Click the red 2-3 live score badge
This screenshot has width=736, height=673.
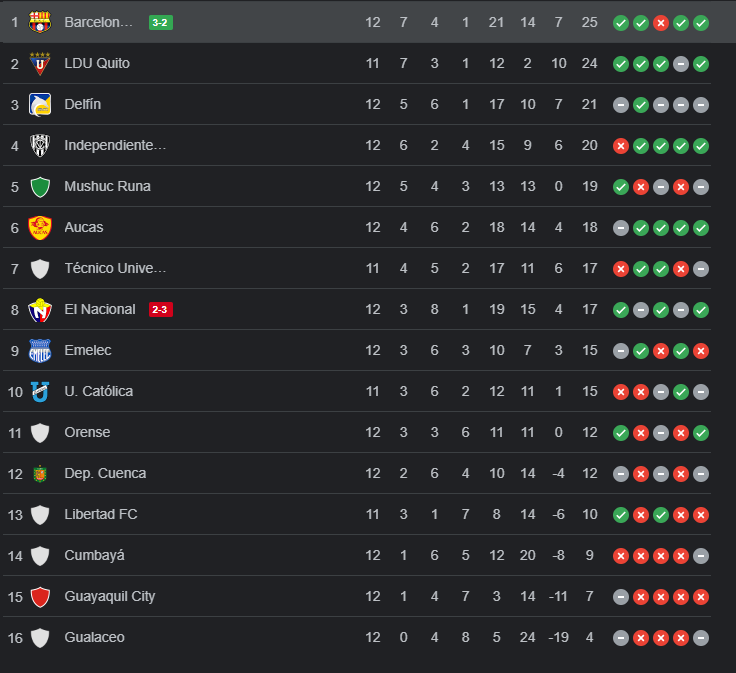click(x=160, y=309)
